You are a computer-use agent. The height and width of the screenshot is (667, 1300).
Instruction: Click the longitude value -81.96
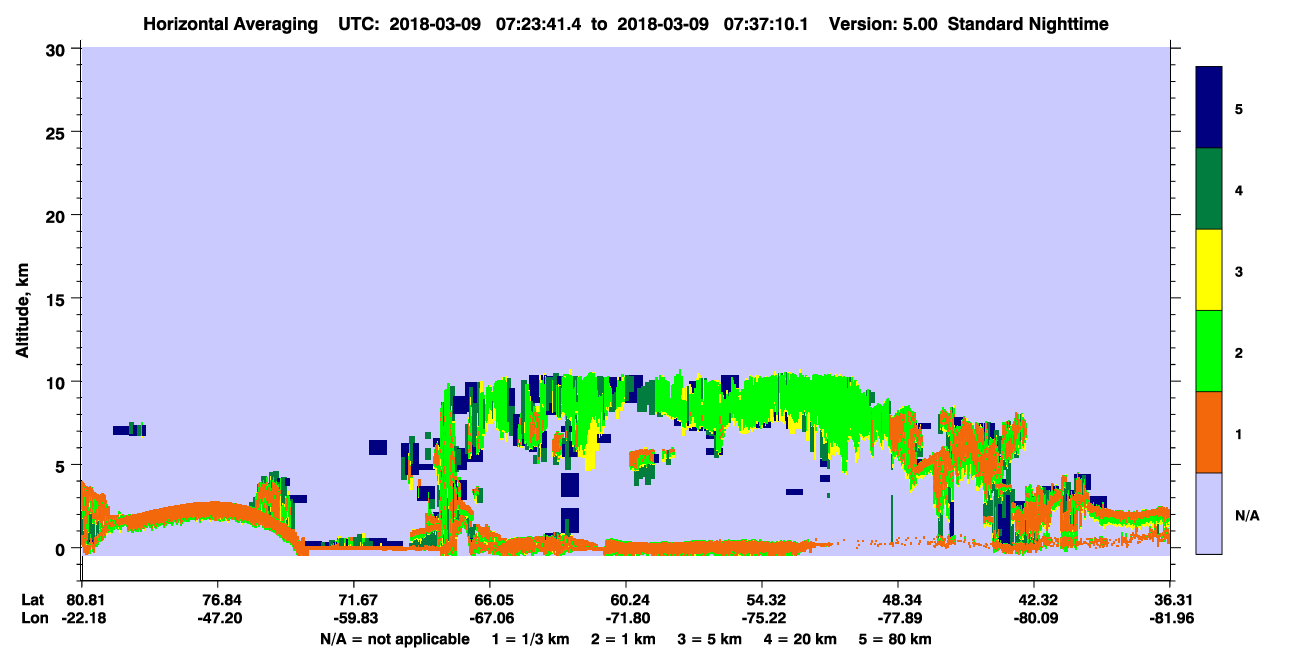pos(1170,618)
